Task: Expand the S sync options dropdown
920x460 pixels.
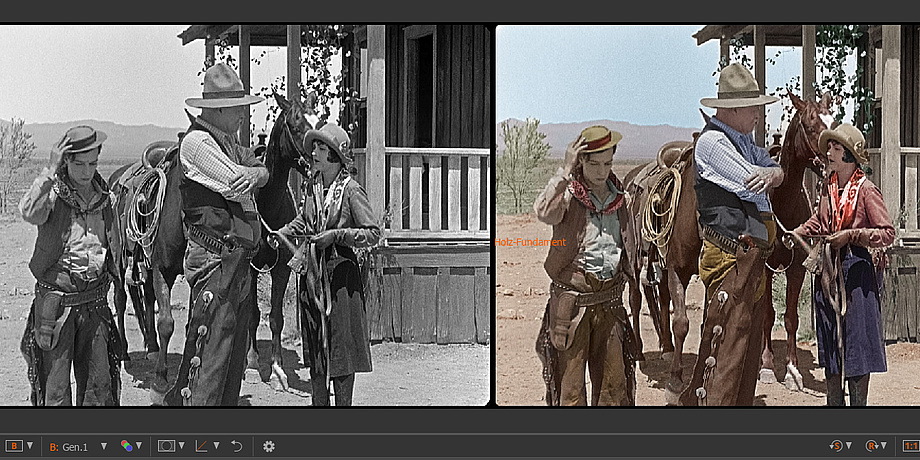Action: [x=850, y=446]
